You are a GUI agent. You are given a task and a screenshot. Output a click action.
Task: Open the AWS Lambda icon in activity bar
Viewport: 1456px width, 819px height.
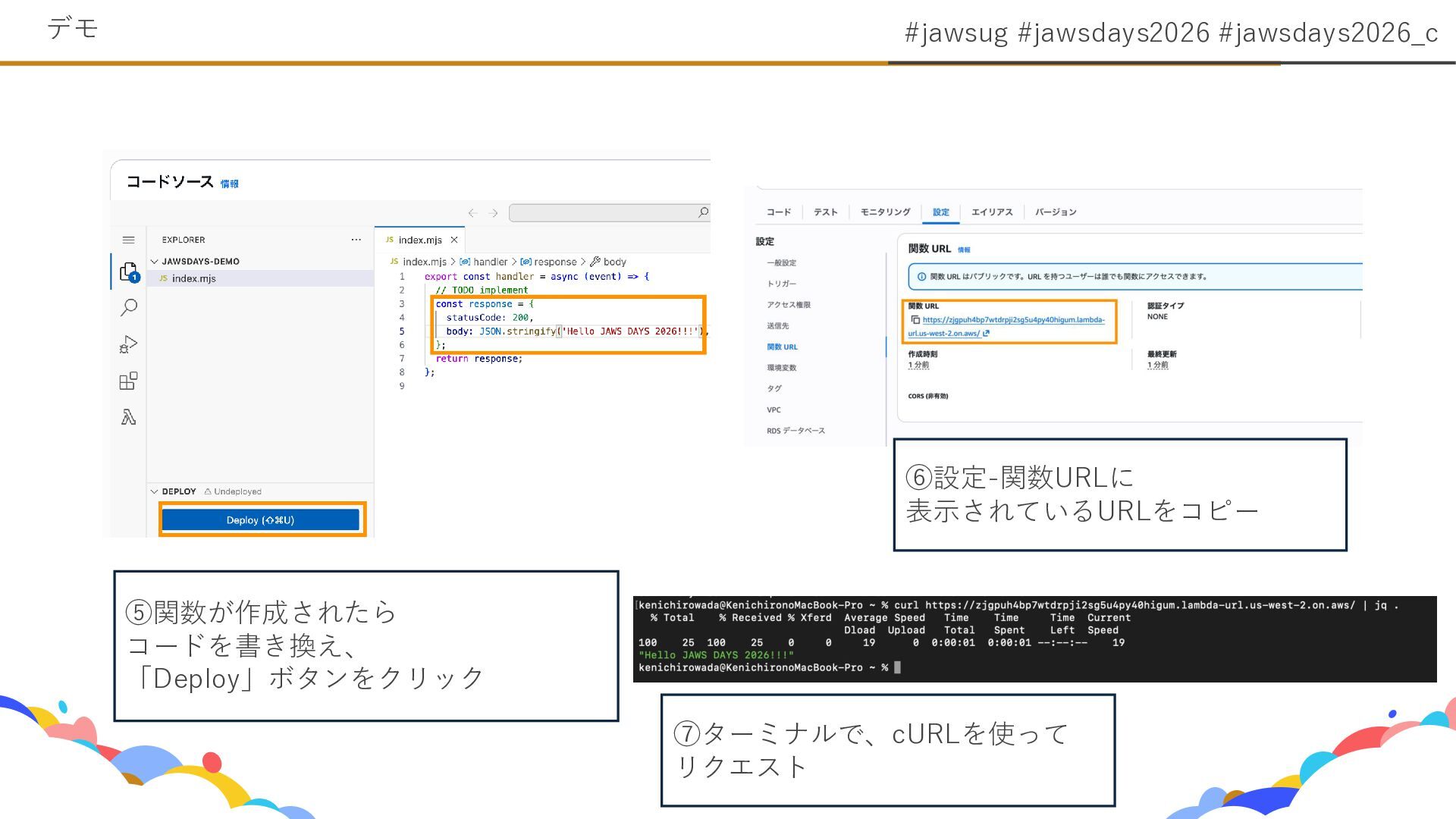(x=128, y=417)
